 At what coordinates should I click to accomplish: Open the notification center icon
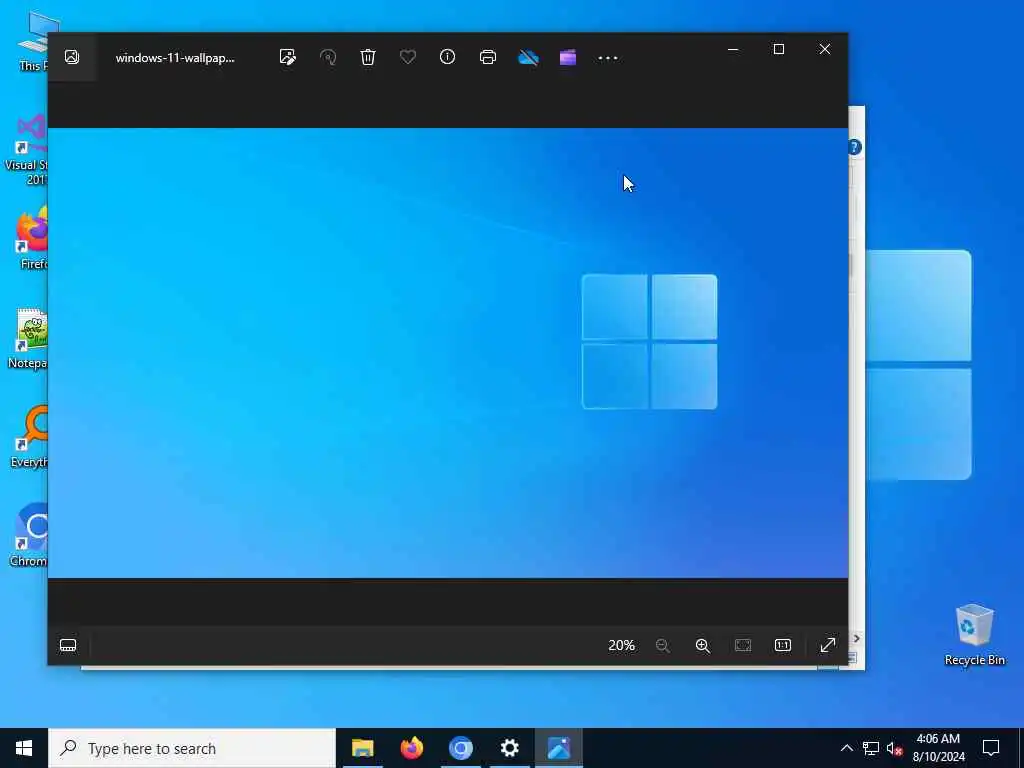coord(991,748)
